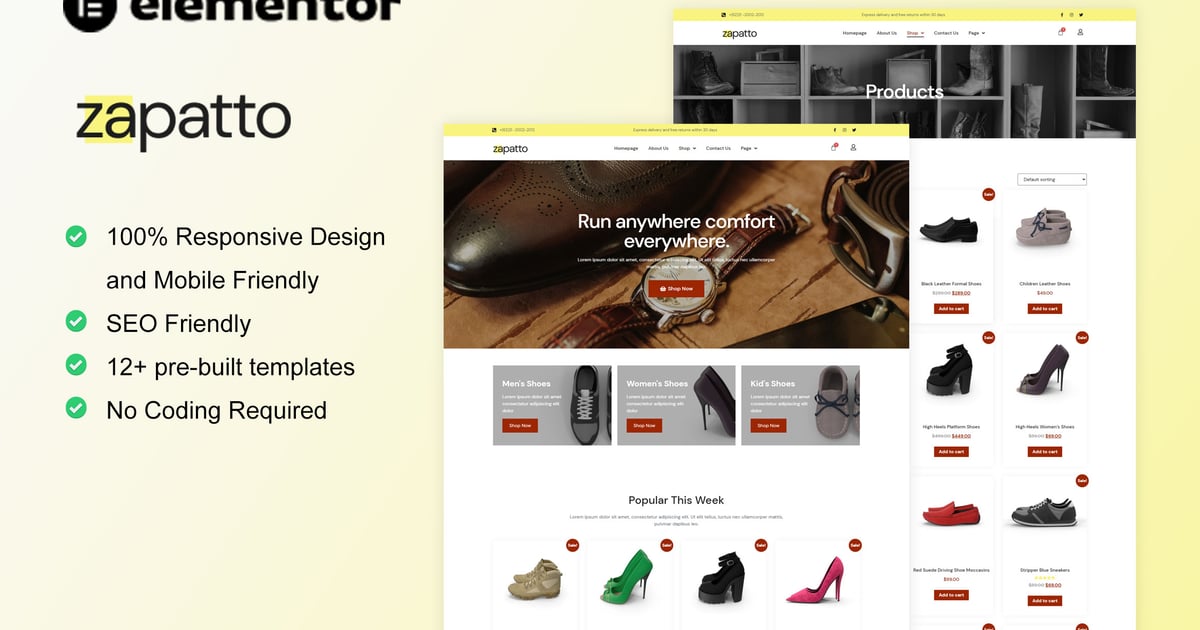Click the zapatto logo in the homepage mockup header
The image size is (1200, 630).
click(510, 148)
